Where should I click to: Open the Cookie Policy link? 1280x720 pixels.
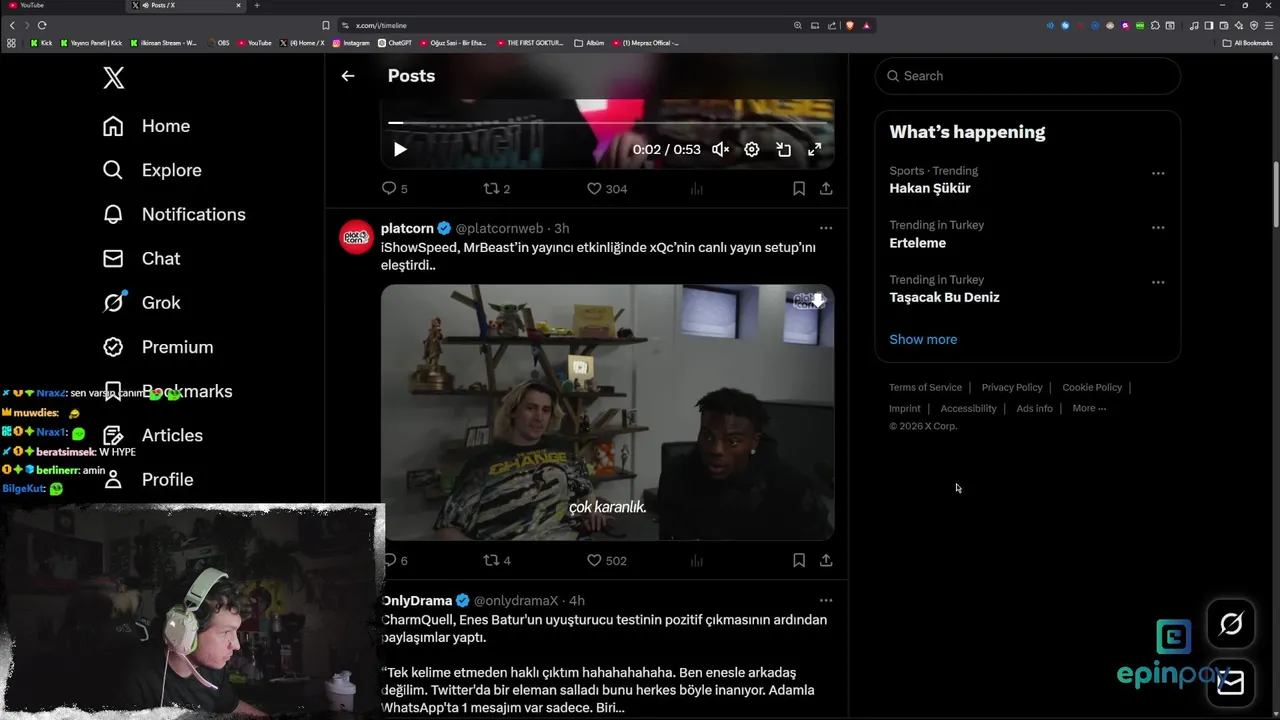pos(1092,387)
